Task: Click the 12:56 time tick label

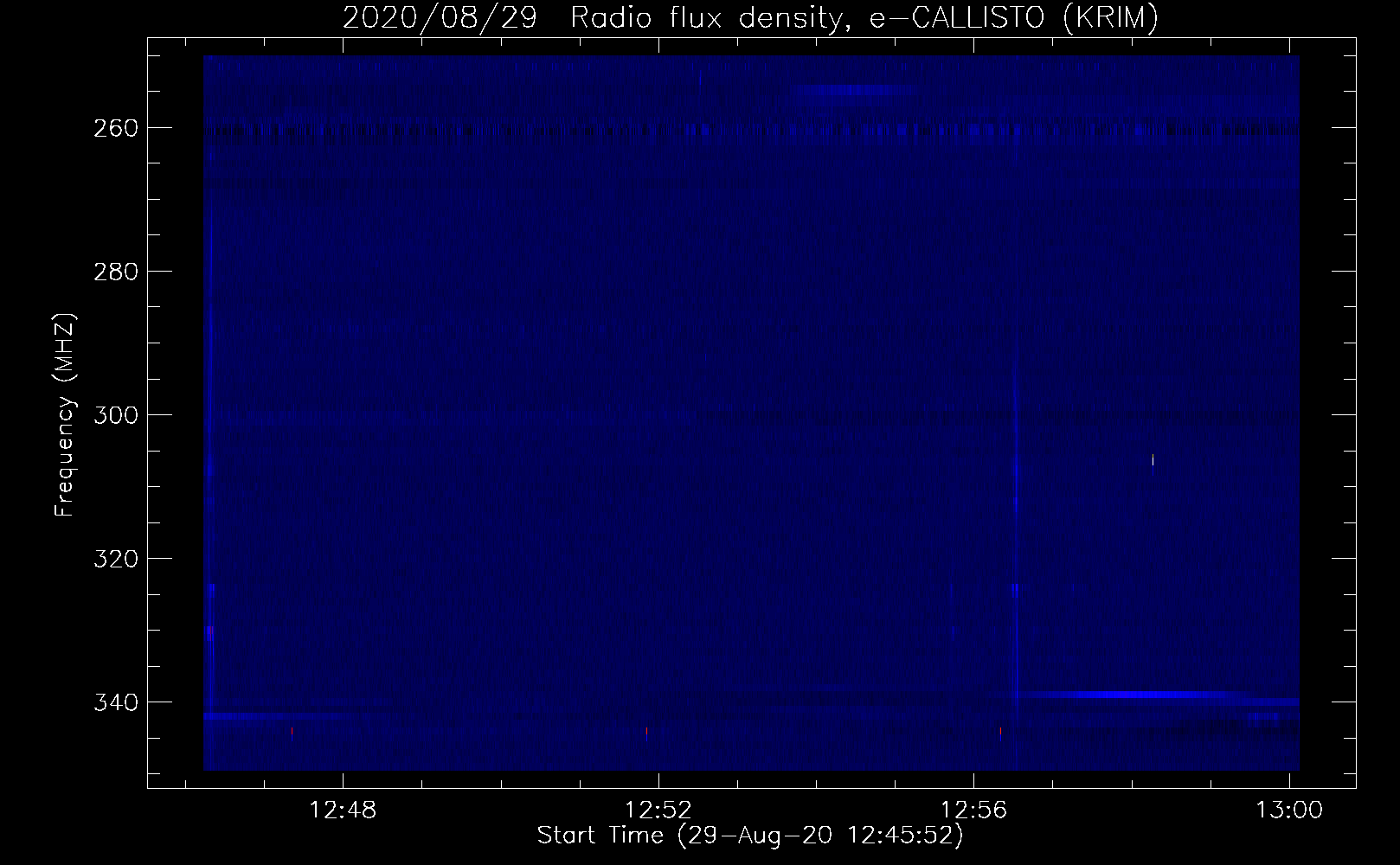Action: tap(975, 811)
